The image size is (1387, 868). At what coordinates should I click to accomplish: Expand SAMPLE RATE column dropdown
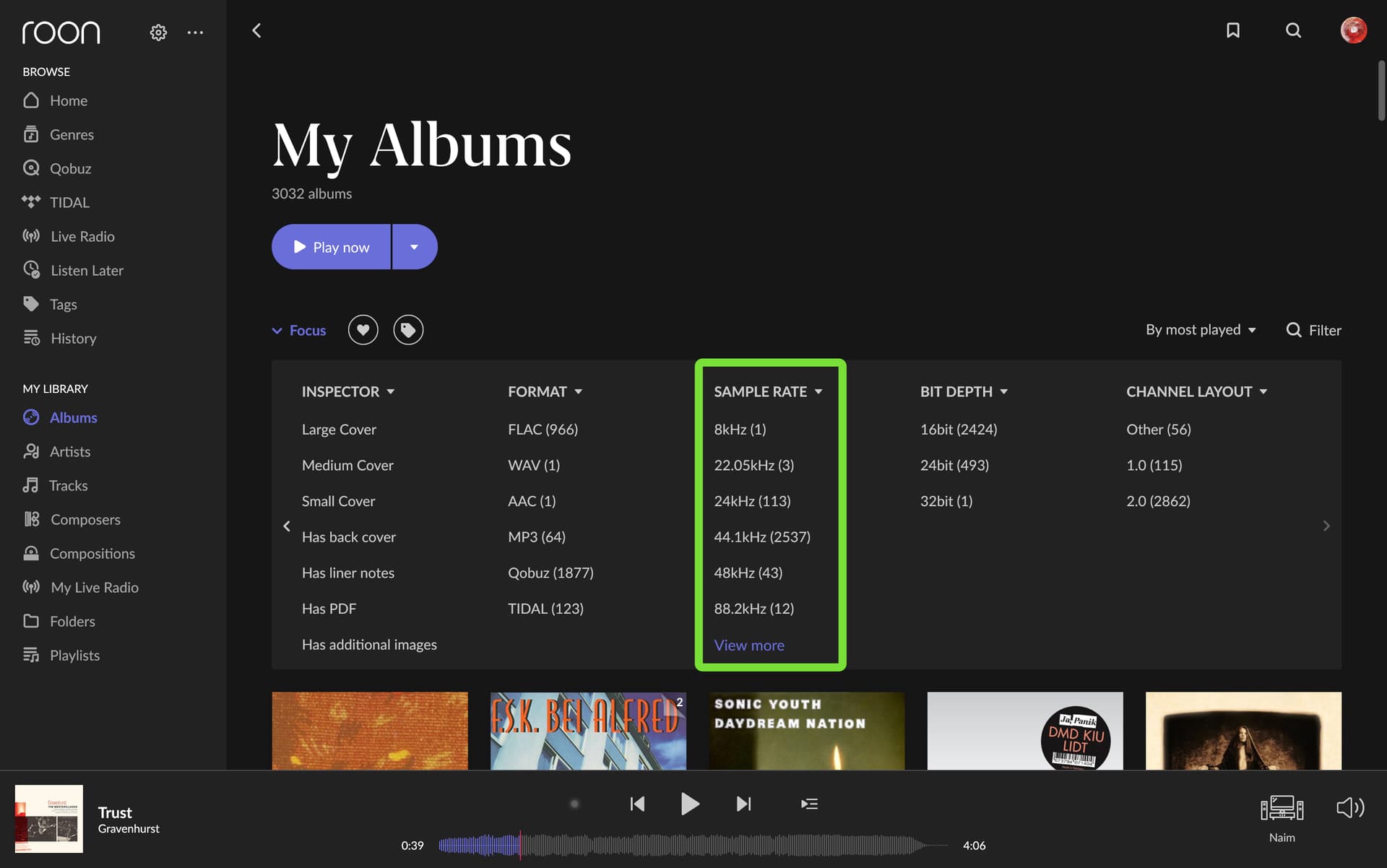768,391
